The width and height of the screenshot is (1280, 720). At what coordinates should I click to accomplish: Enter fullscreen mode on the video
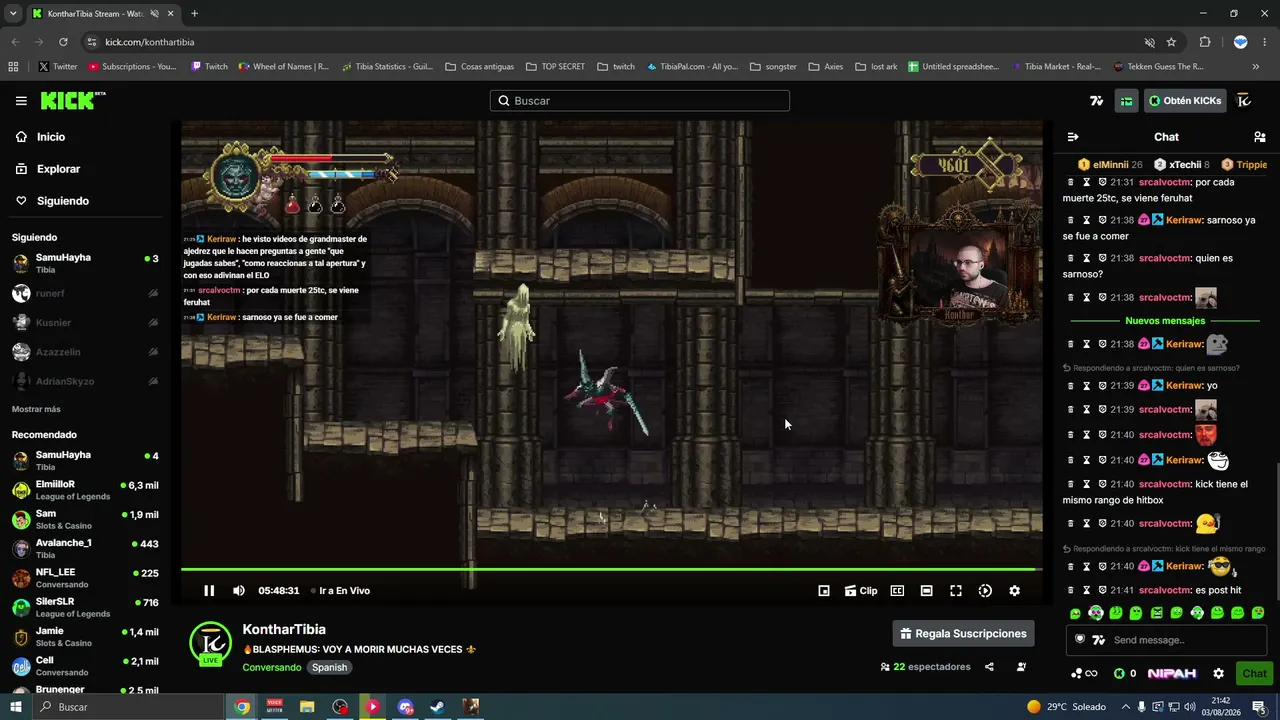pyautogui.click(x=956, y=591)
